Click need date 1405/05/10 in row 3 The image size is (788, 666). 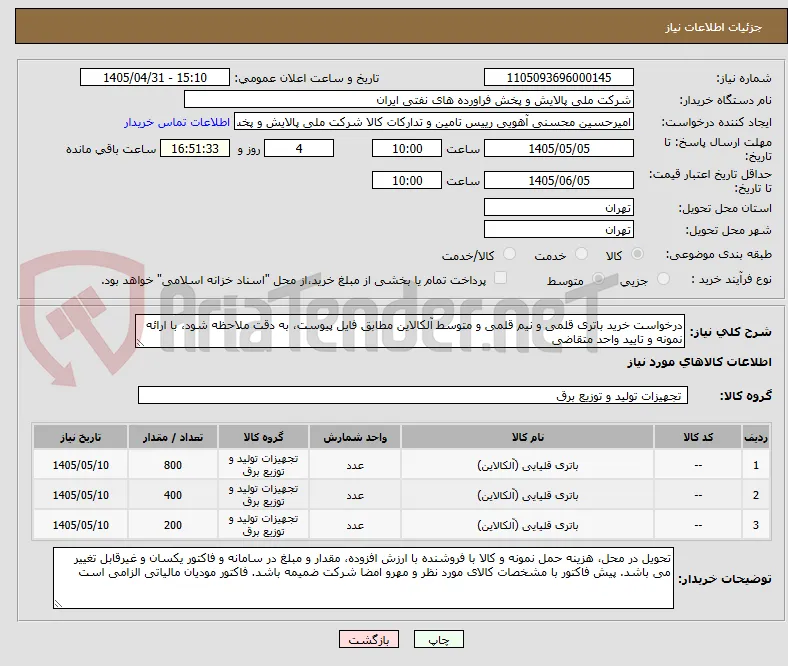tap(80, 525)
